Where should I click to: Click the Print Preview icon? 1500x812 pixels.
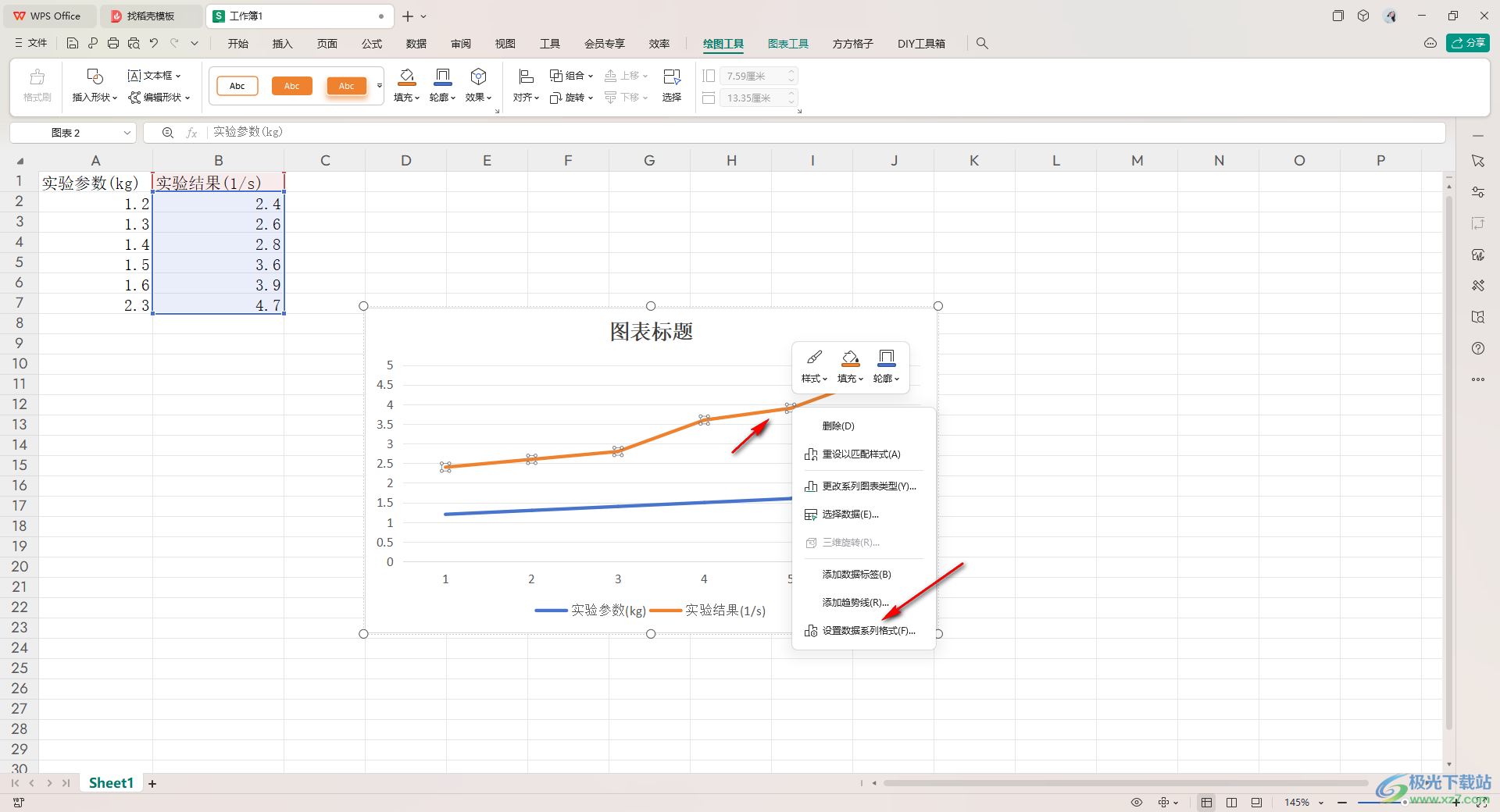pos(134,44)
